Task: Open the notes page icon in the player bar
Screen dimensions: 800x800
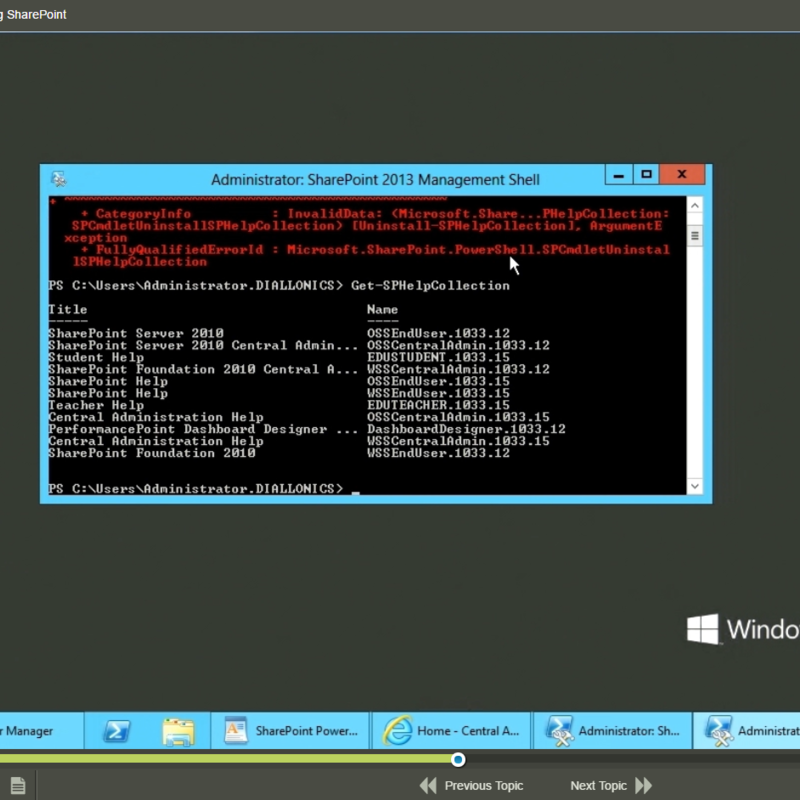Action: point(18,785)
